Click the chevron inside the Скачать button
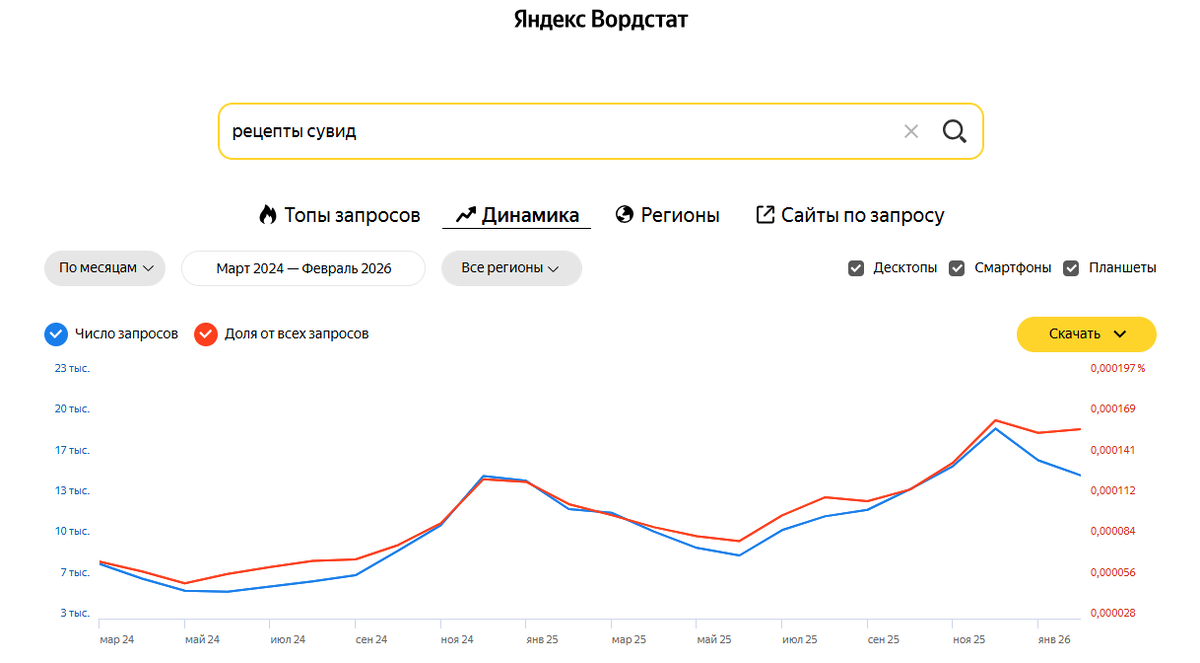 point(1118,334)
